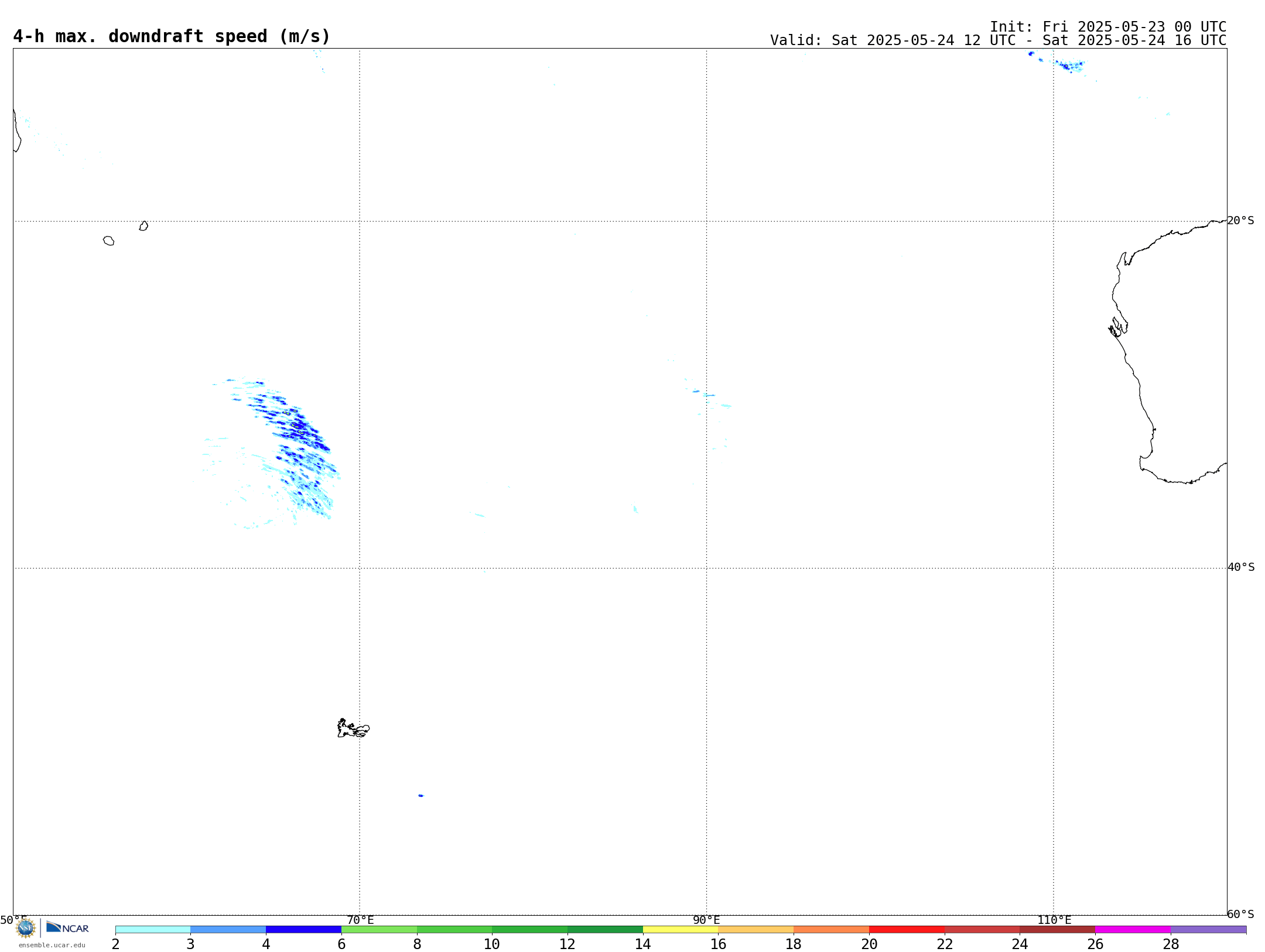Click the magenta 26–28 m/s swatch
Viewport: 1265px width, 952px height.
pyautogui.click(x=1133, y=929)
